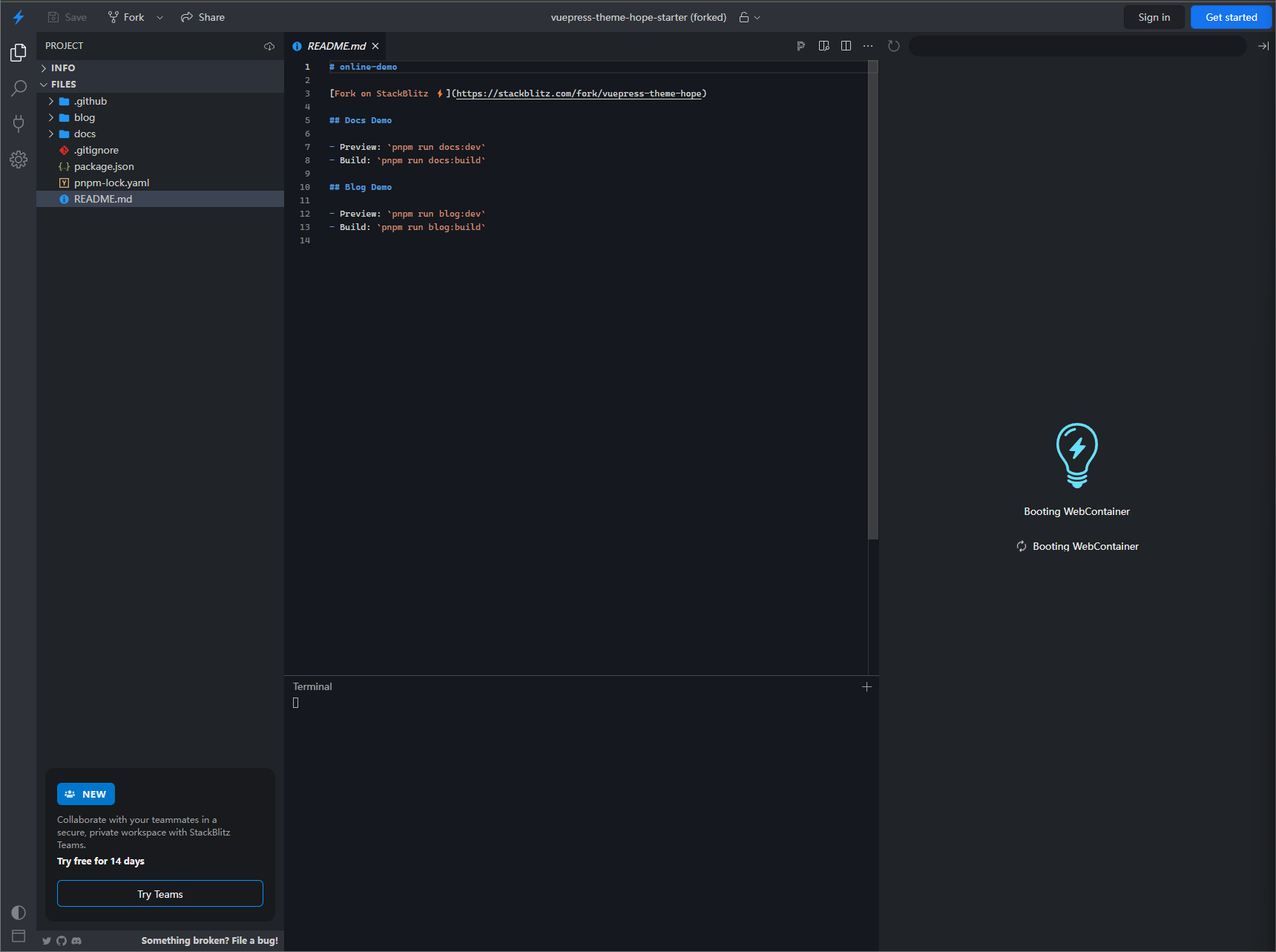Image resolution: width=1276 pixels, height=952 pixels.
Task: Open the Settings gear in sidebar
Action: pyautogui.click(x=19, y=160)
